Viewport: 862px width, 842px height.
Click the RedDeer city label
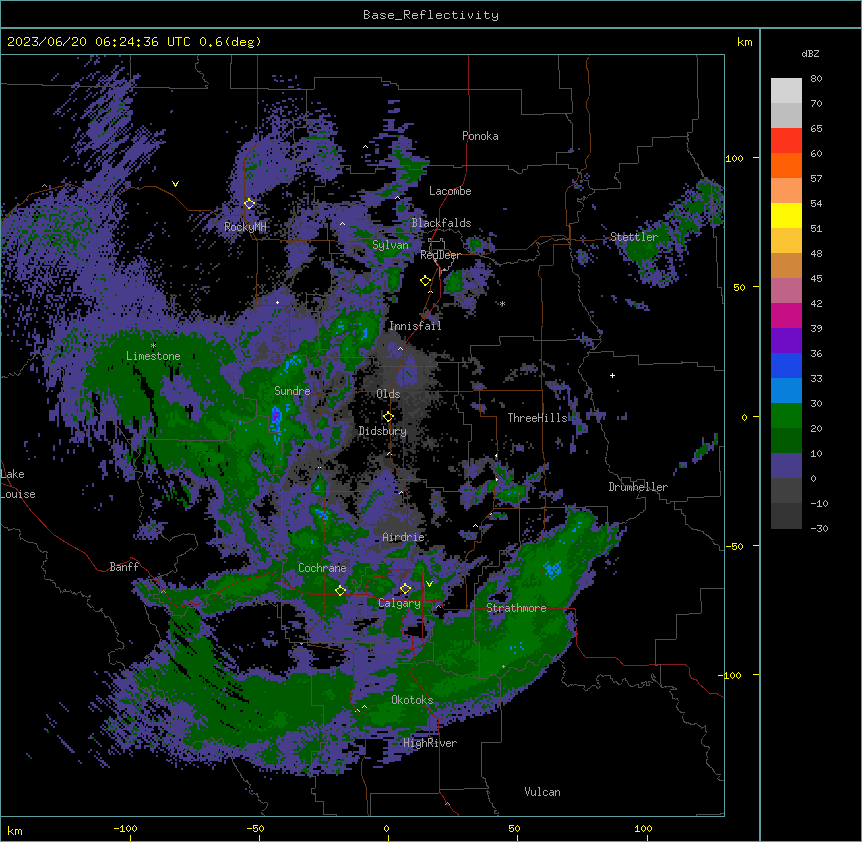440,255
